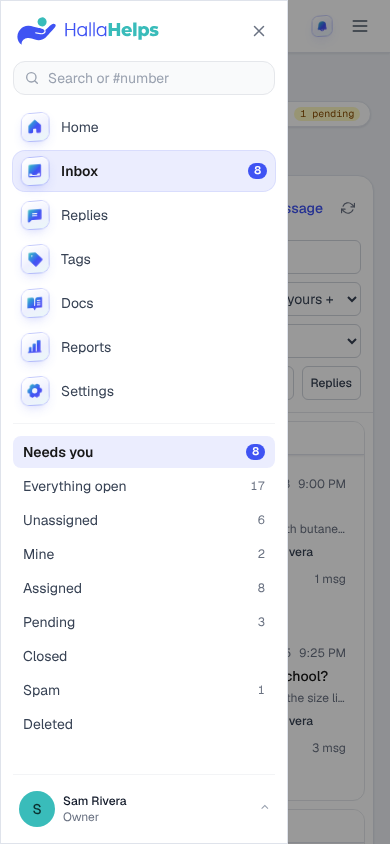Show the Closed view
This screenshot has width=390, height=844.
tap(144, 656)
